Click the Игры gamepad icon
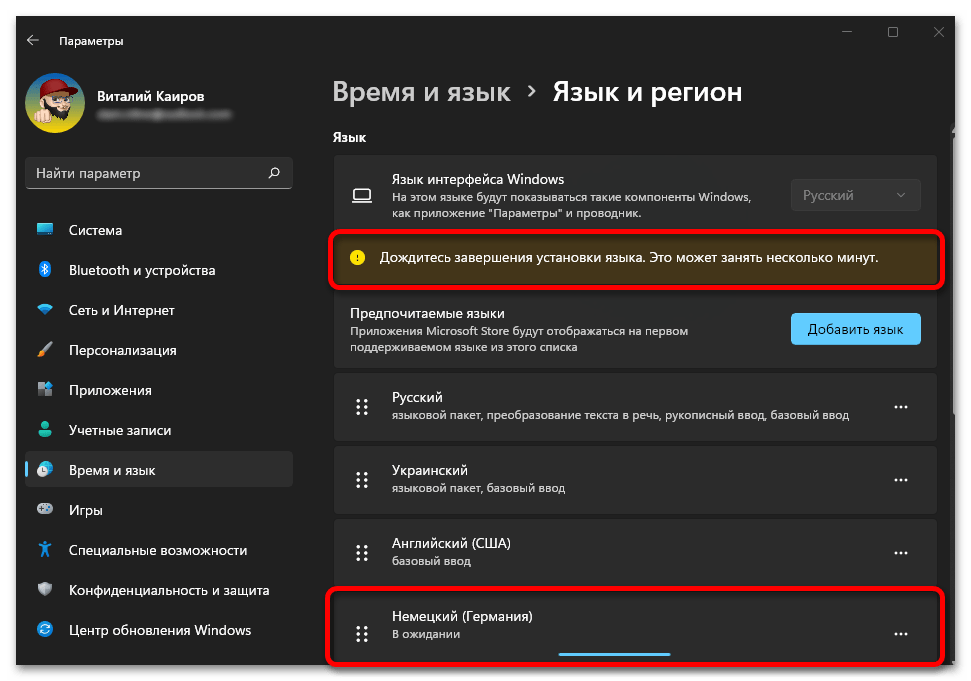This screenshot has height=681, width=971. (45, 510)
